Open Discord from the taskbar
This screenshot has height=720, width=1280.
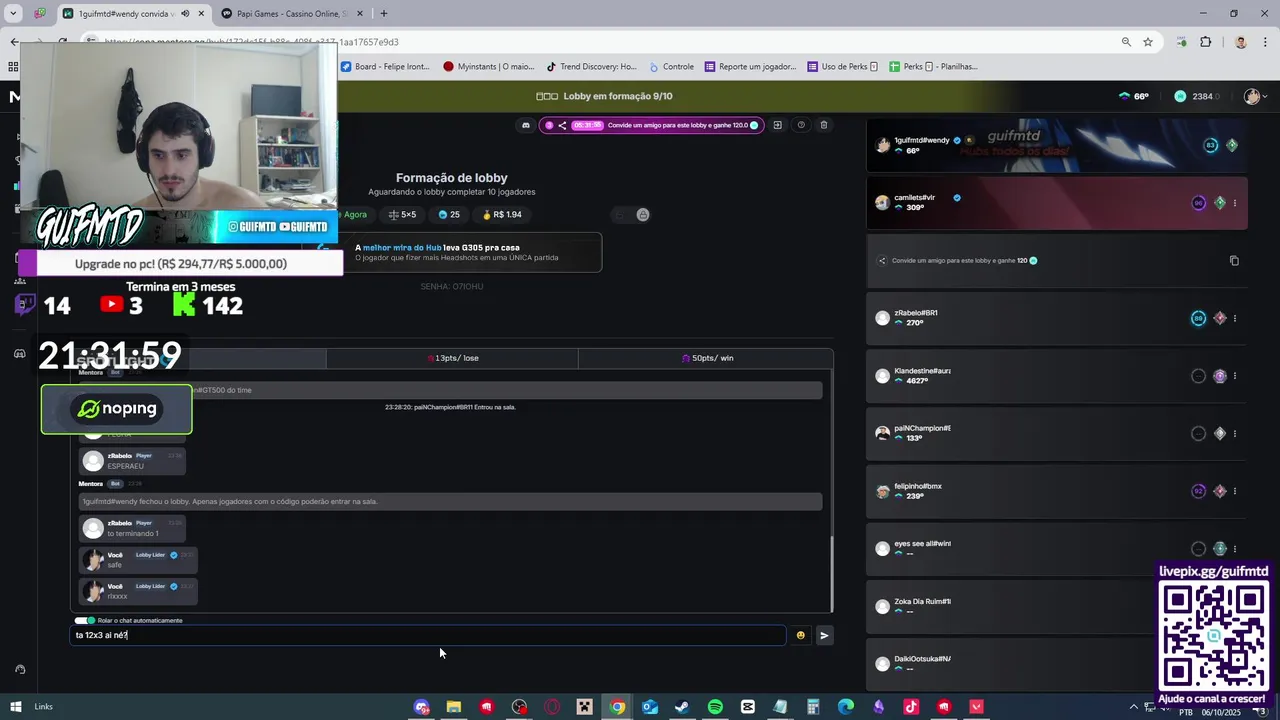pyautogui.click(x=421, y=707)
